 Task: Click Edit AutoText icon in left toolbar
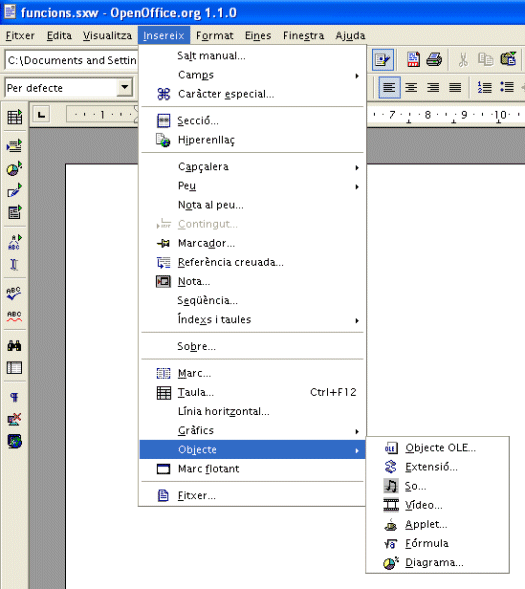[14, 242]
